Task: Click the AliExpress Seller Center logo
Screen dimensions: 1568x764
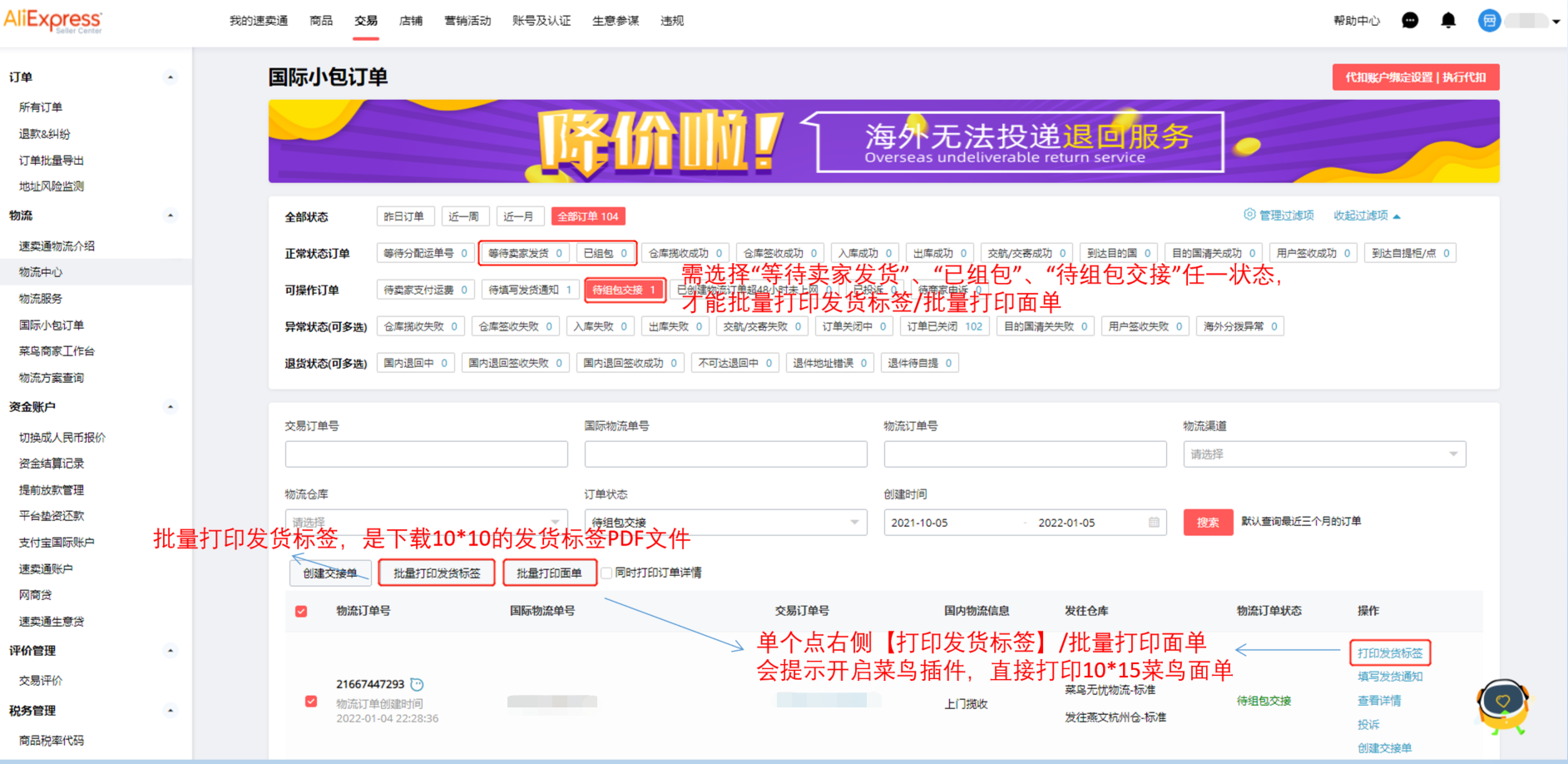Action: pos(53,21)
